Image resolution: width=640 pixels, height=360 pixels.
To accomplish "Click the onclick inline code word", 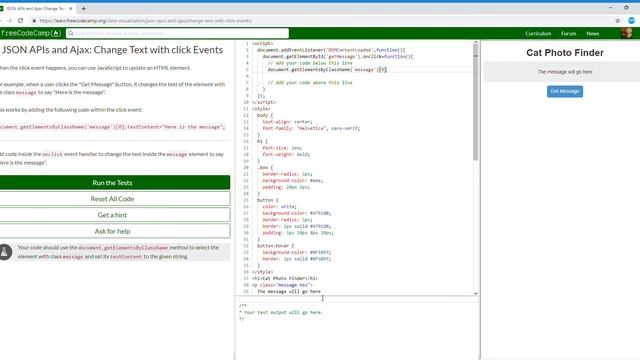I will (53, 154).
